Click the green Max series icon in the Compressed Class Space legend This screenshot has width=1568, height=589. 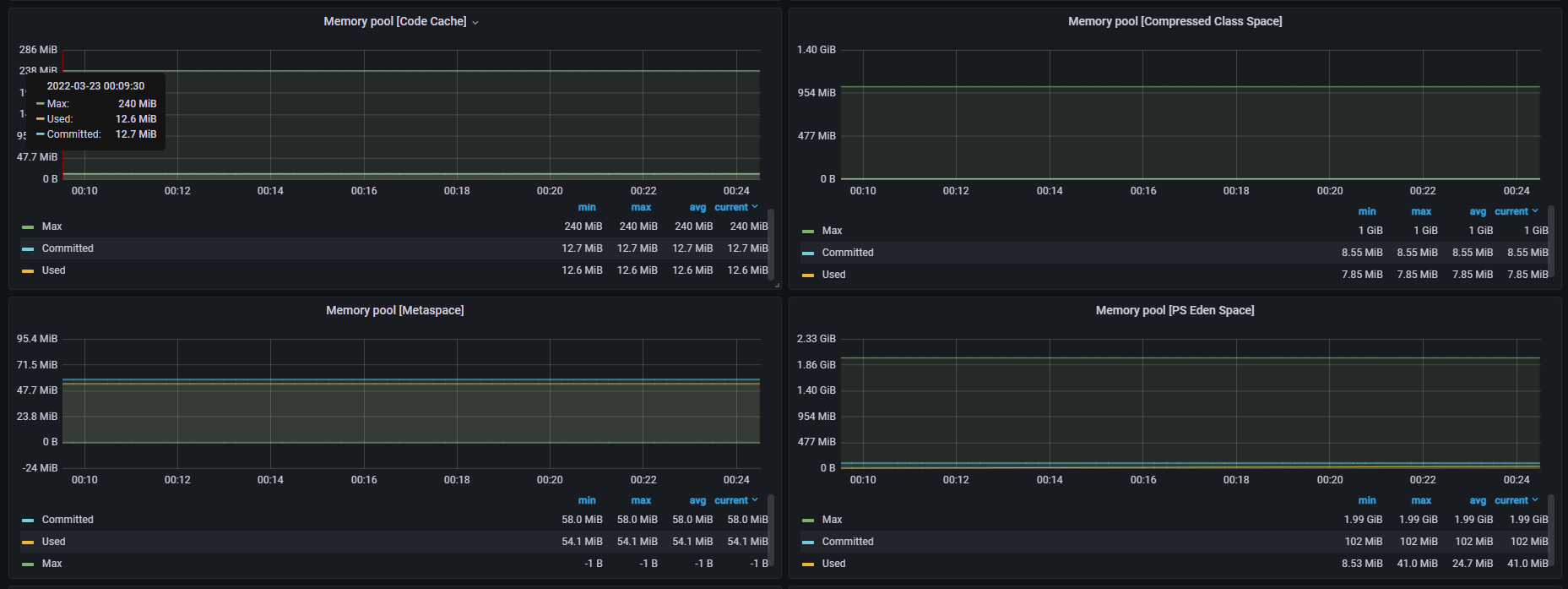(808, 232)
